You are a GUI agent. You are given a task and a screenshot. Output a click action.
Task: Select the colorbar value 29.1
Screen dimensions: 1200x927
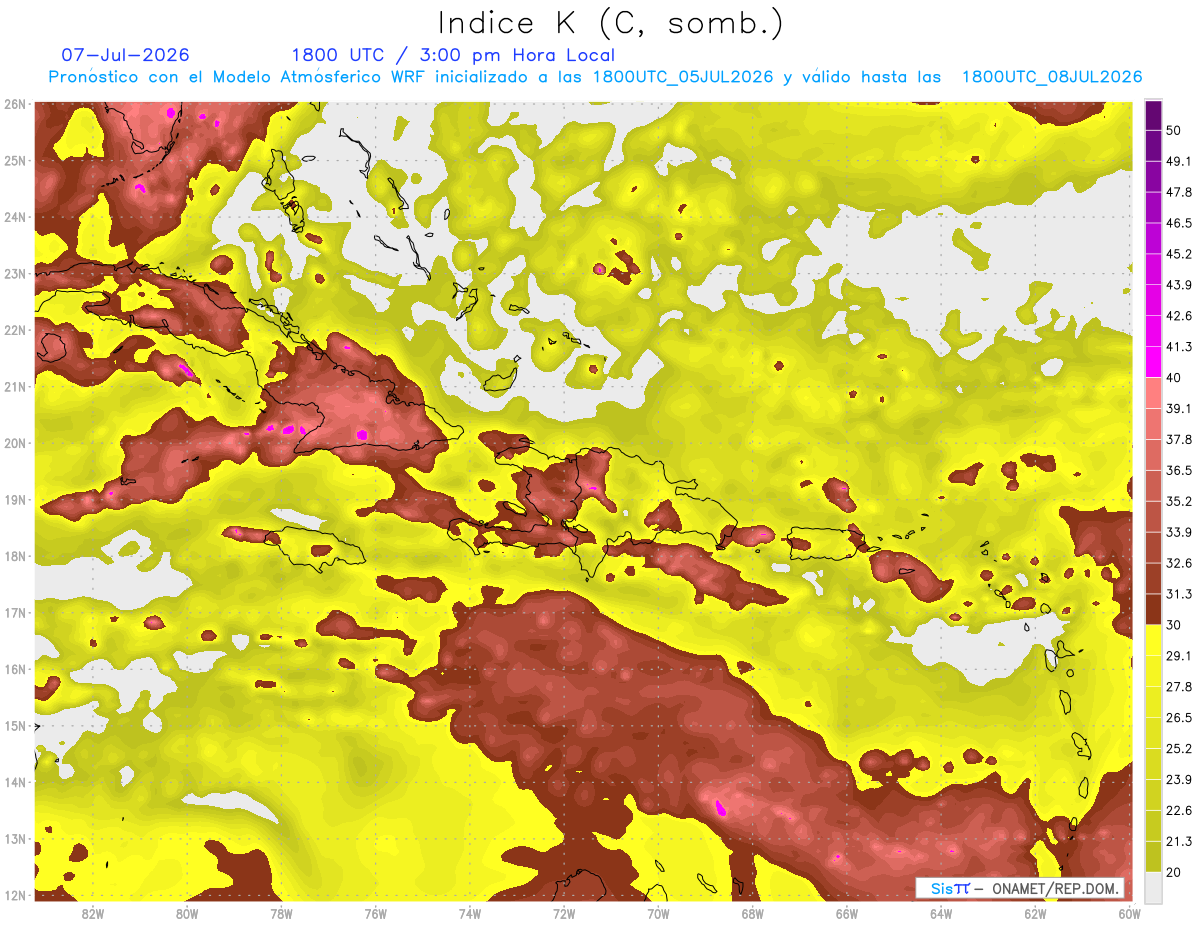[1179, 656]
